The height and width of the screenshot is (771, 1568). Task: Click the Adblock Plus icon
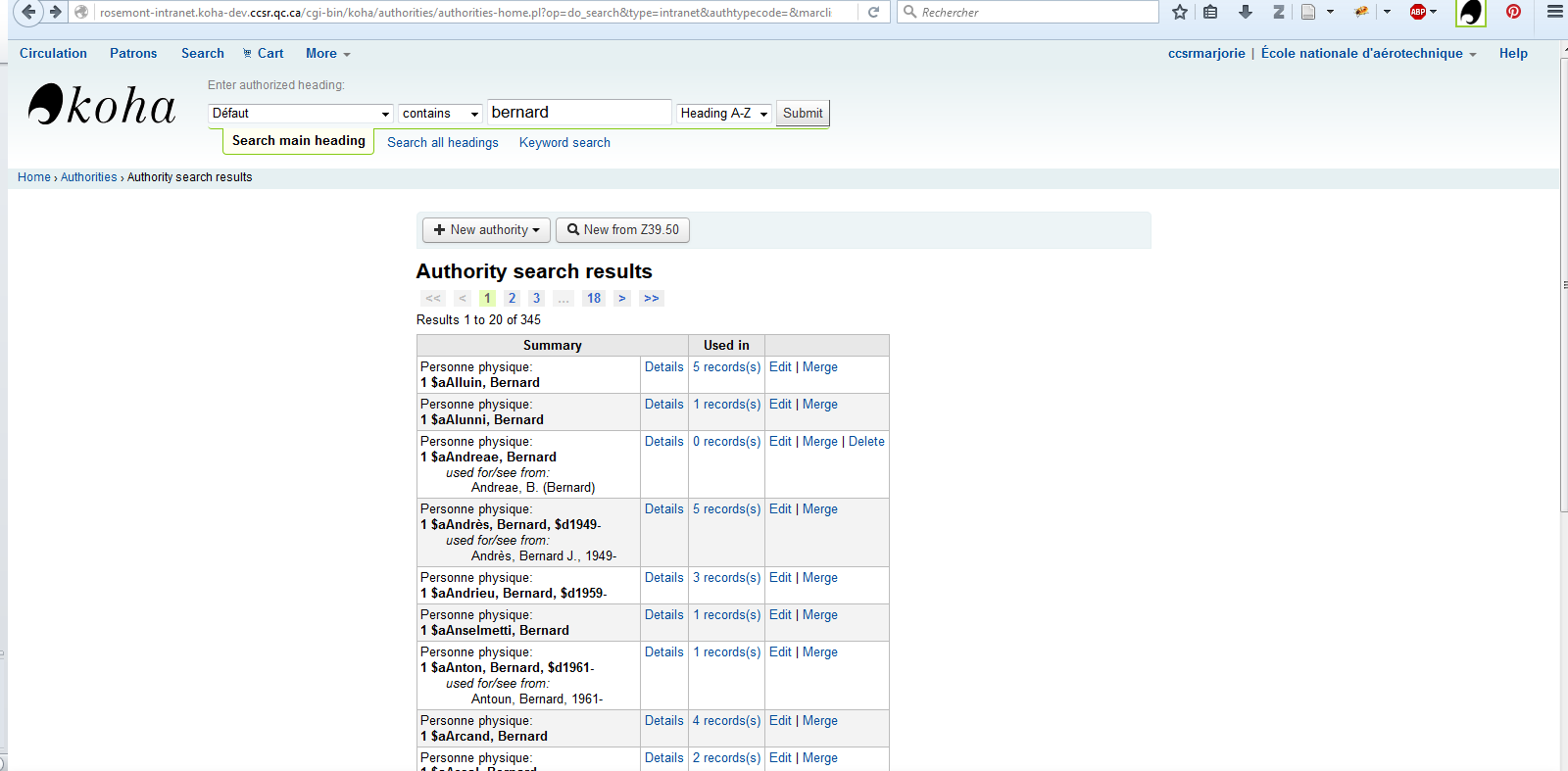[1418, 12]
